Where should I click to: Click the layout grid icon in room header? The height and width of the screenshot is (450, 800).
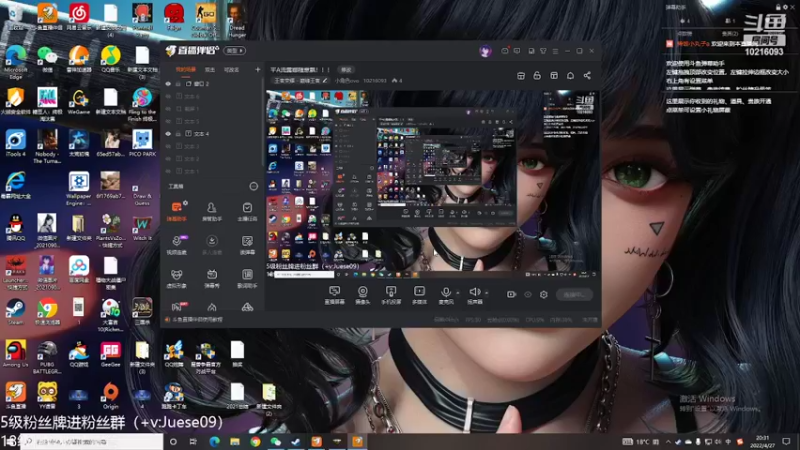554,76
